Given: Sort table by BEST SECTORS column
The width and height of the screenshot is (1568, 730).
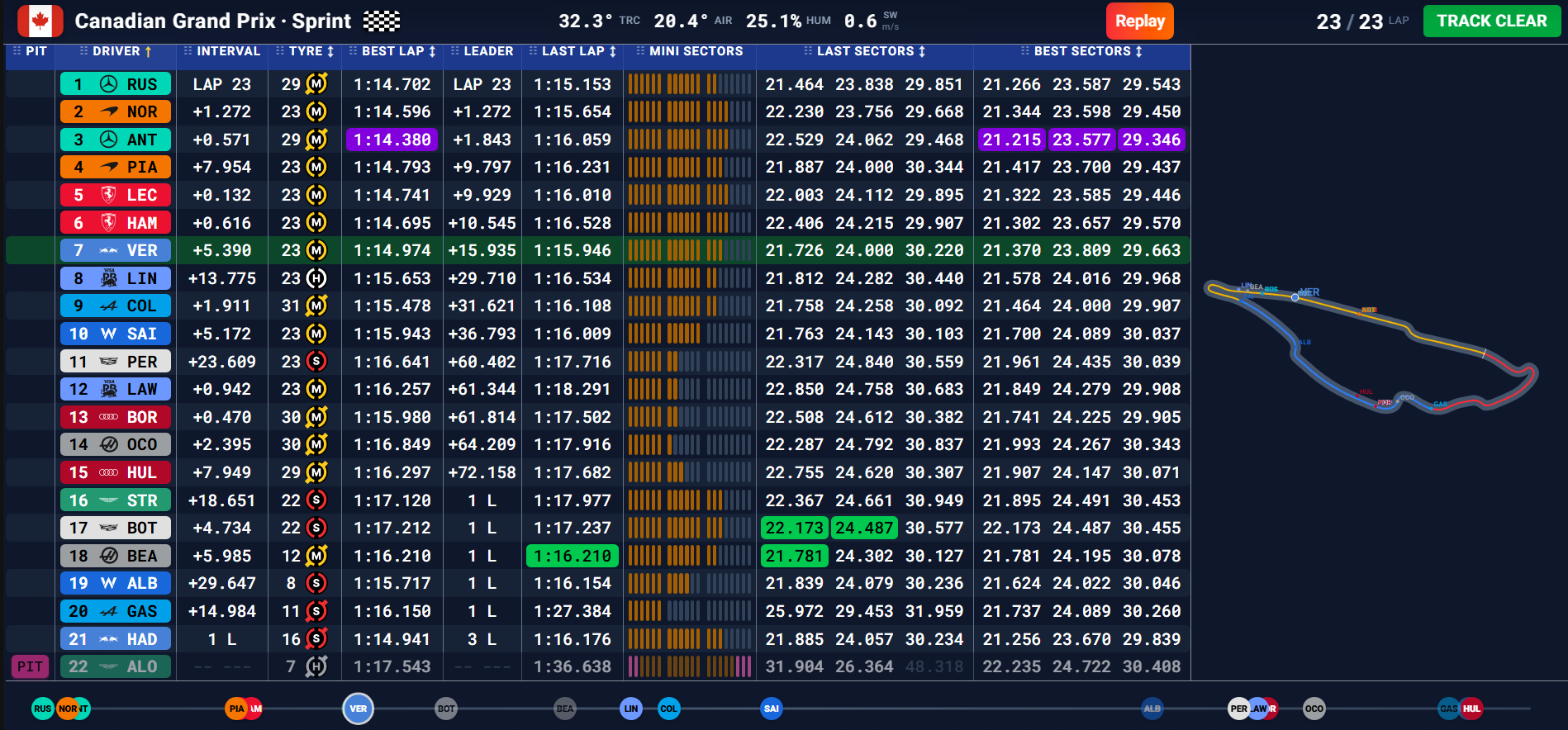Looking at the screenshot, I should [1082, 51].
